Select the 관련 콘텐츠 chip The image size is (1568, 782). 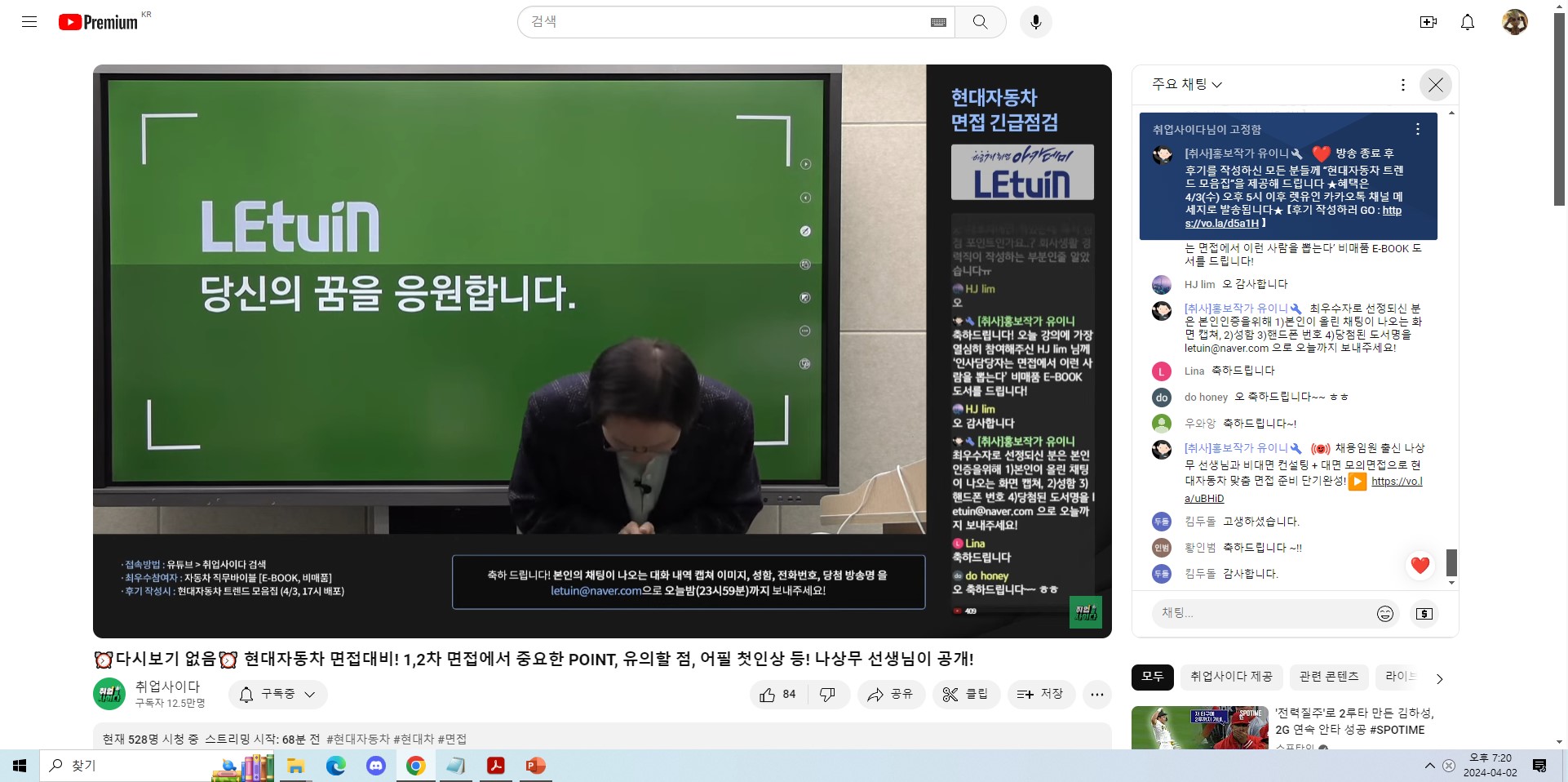[x=1329, y=677]
